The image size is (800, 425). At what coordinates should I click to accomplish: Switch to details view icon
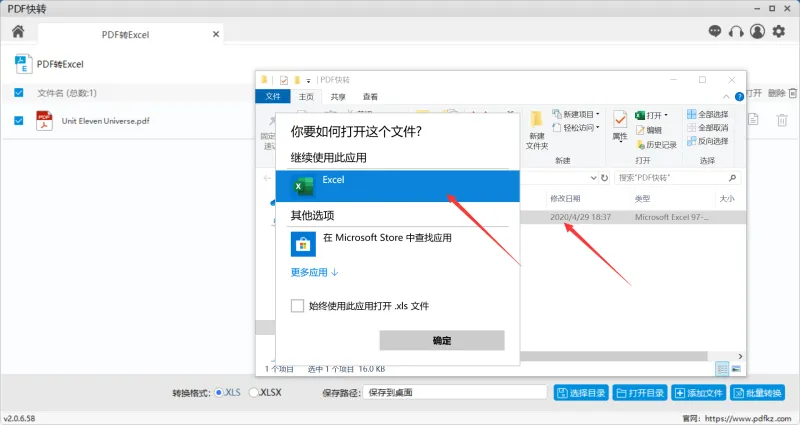click(x=722, y=368)
